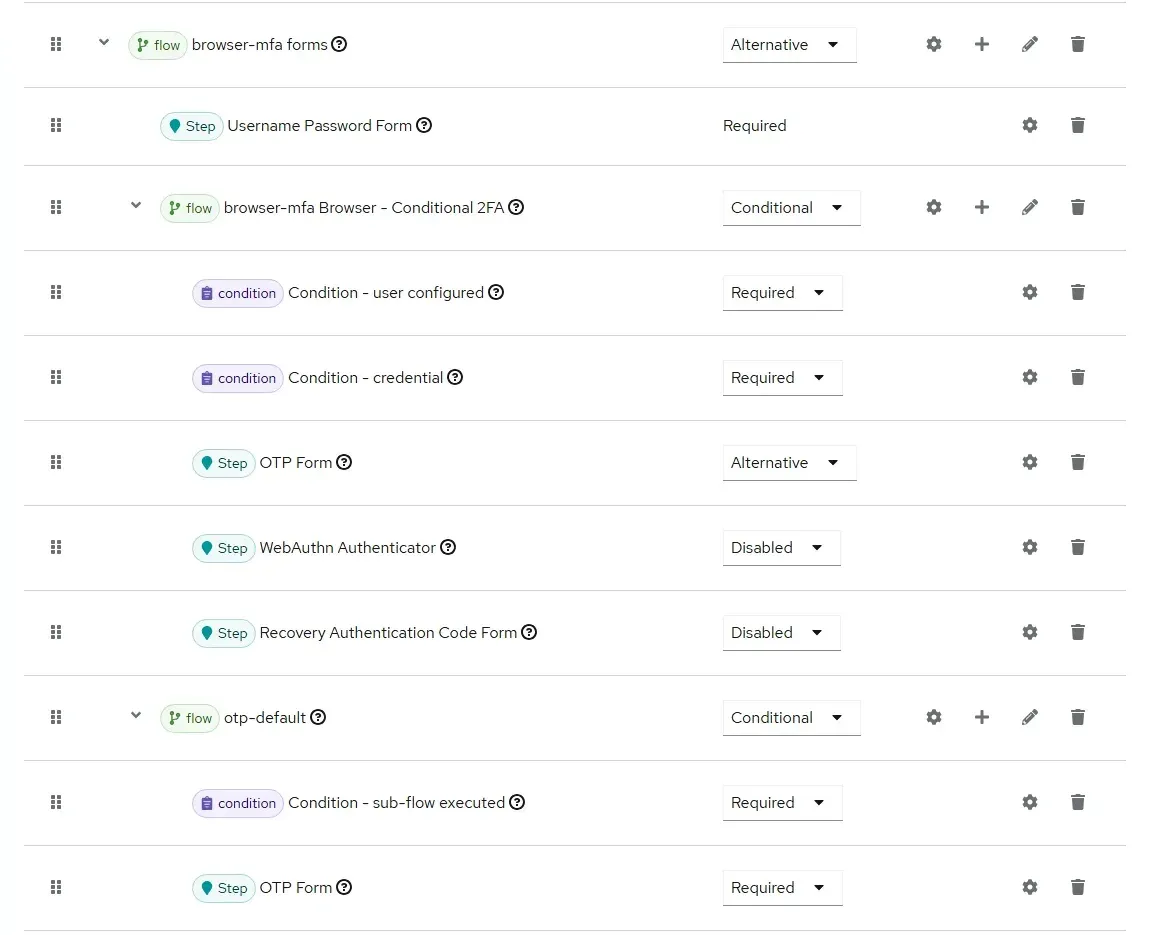This screenshot has width=1150, height=935.
Task: Open requirement dropdown for browser-mfa forms
Action: tap(789, 45)
